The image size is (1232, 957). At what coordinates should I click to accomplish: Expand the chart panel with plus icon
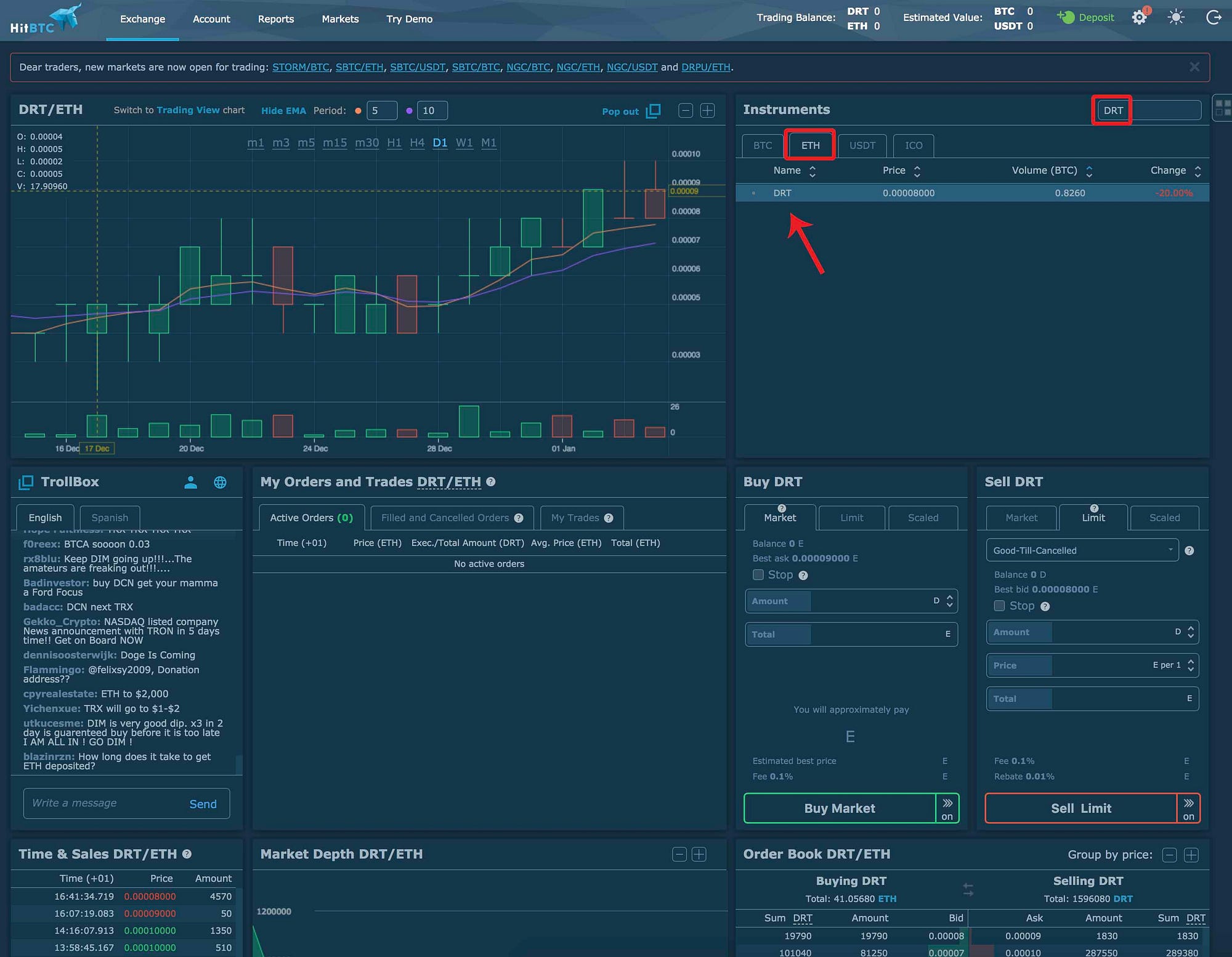pyautogui.click(x=708, y=110)
